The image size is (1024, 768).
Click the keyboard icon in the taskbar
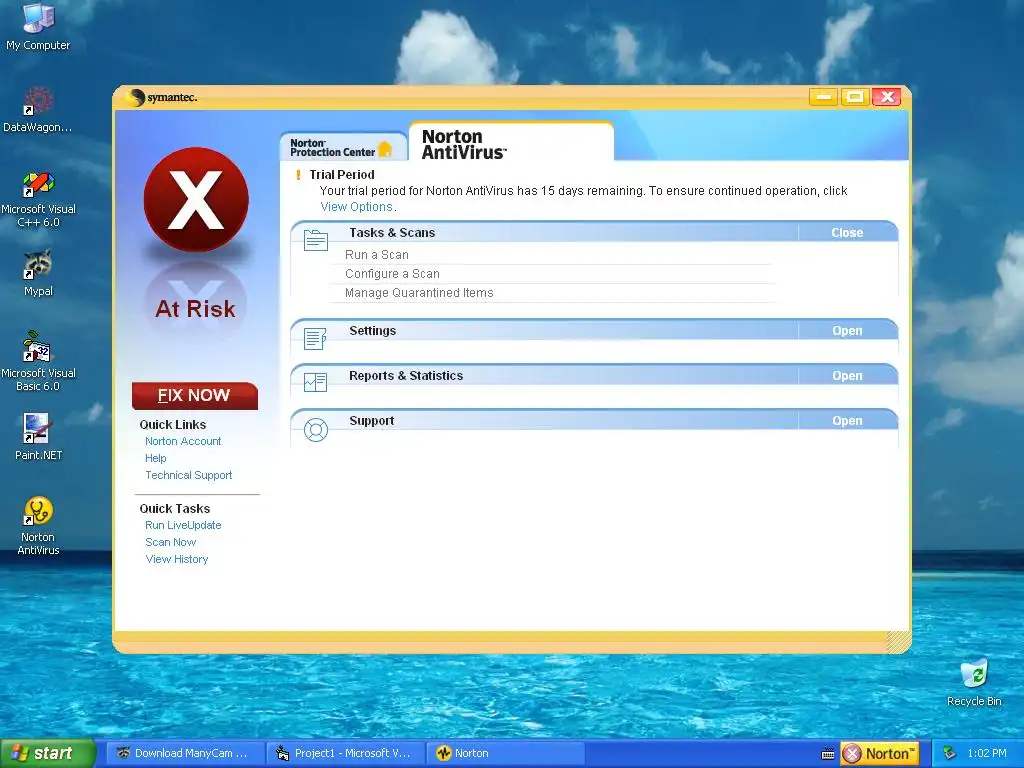coord(827,754)
